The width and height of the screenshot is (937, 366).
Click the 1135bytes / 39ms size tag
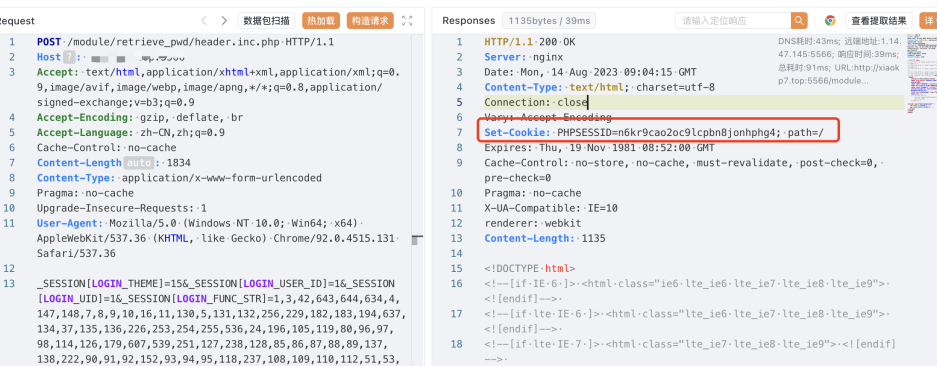point(549,21)
